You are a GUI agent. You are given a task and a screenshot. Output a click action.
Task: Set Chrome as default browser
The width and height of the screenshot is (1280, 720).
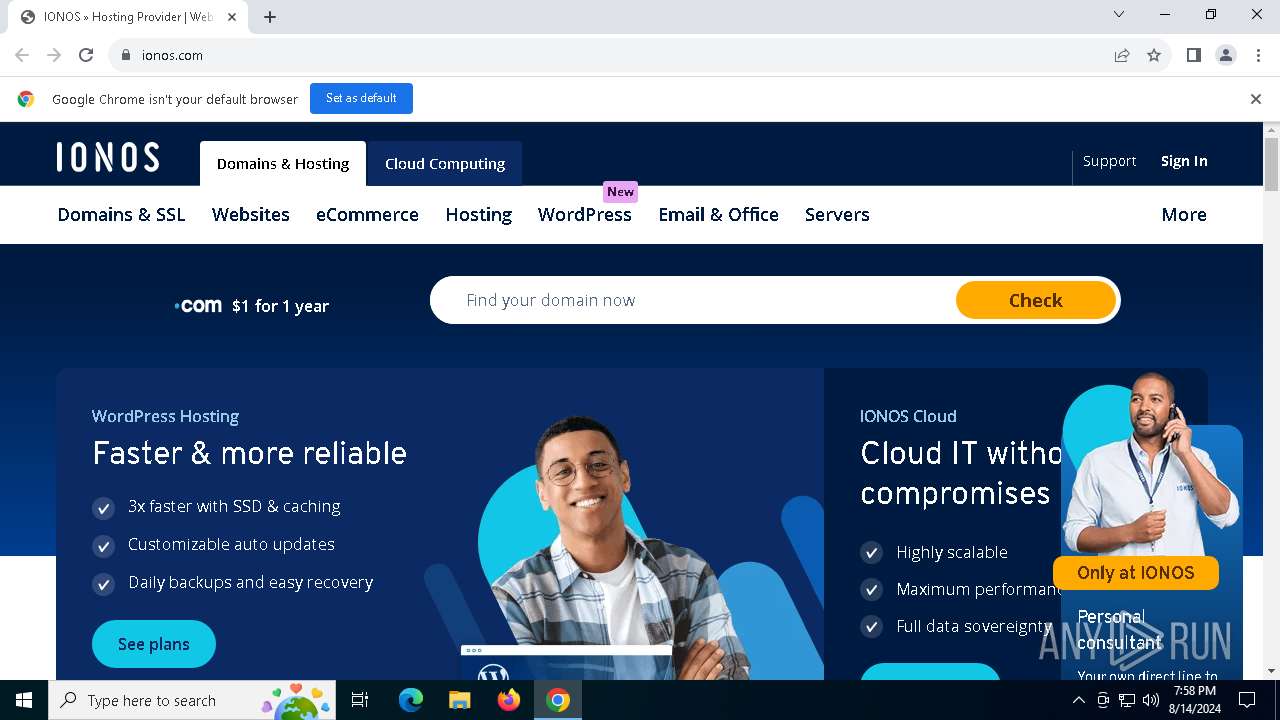(361, 98)
